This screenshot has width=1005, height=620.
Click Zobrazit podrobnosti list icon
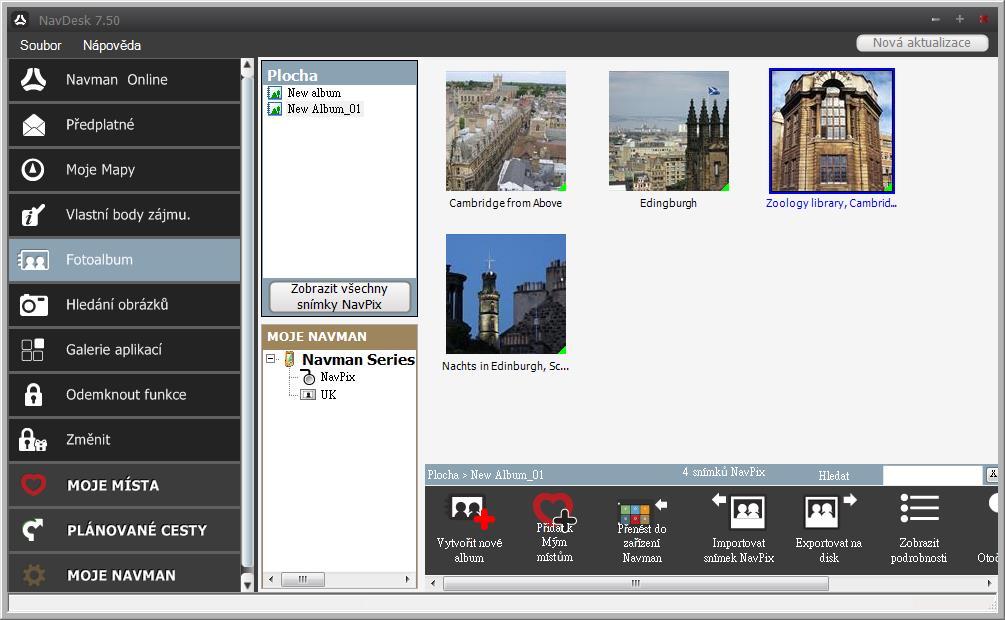[x=919, y=508]
